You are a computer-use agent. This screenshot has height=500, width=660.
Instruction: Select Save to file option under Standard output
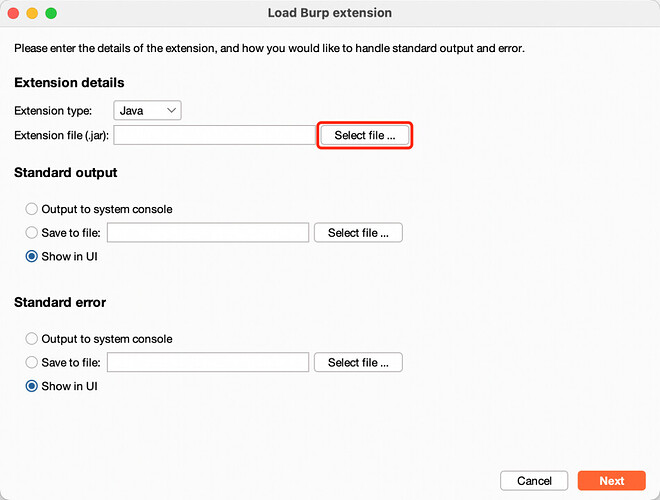pos(33,233)
